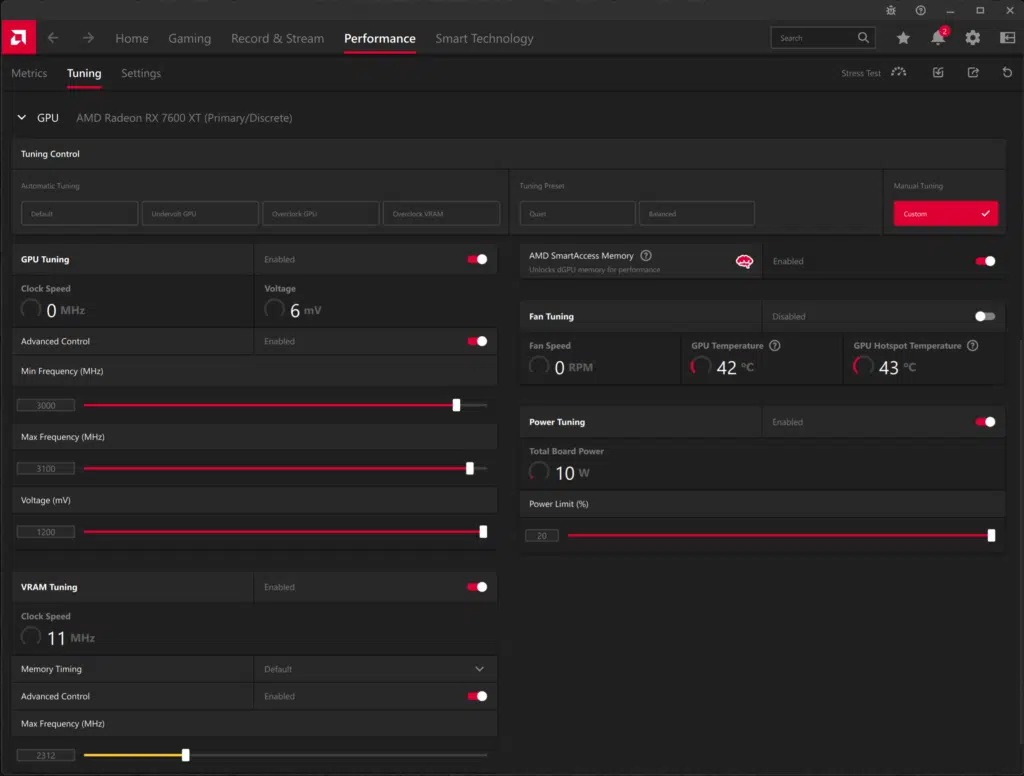Click the Stress Test gauge icon
1024x776 pixels.
point(898,73)
